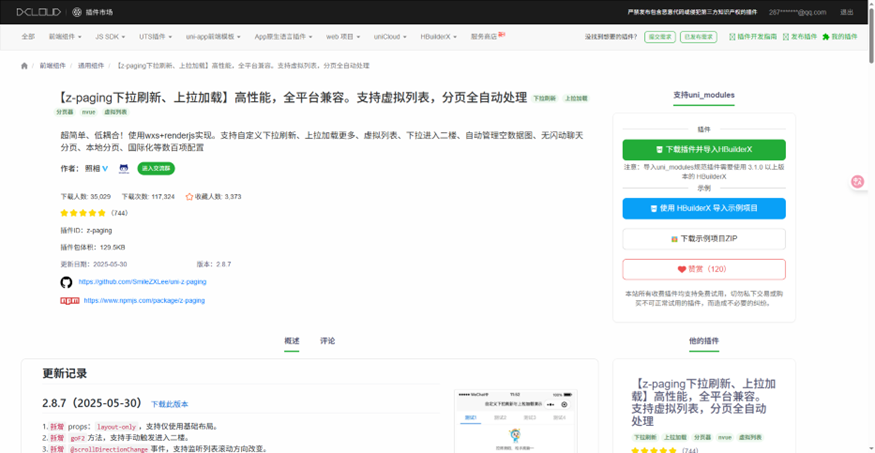Click the 上拉加载 tag beside the title
The width and height of the screenshot is (875, 453).
click(576, 99)
